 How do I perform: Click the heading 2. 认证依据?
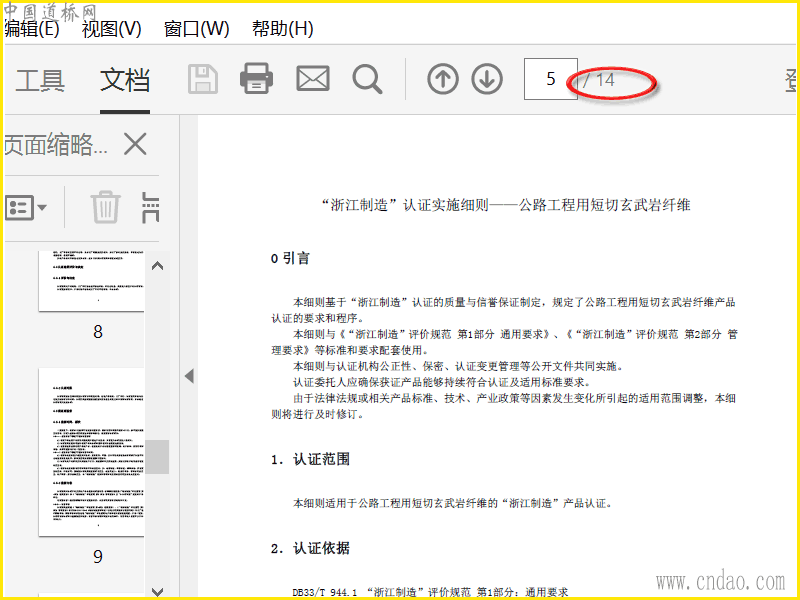(310, 548)
